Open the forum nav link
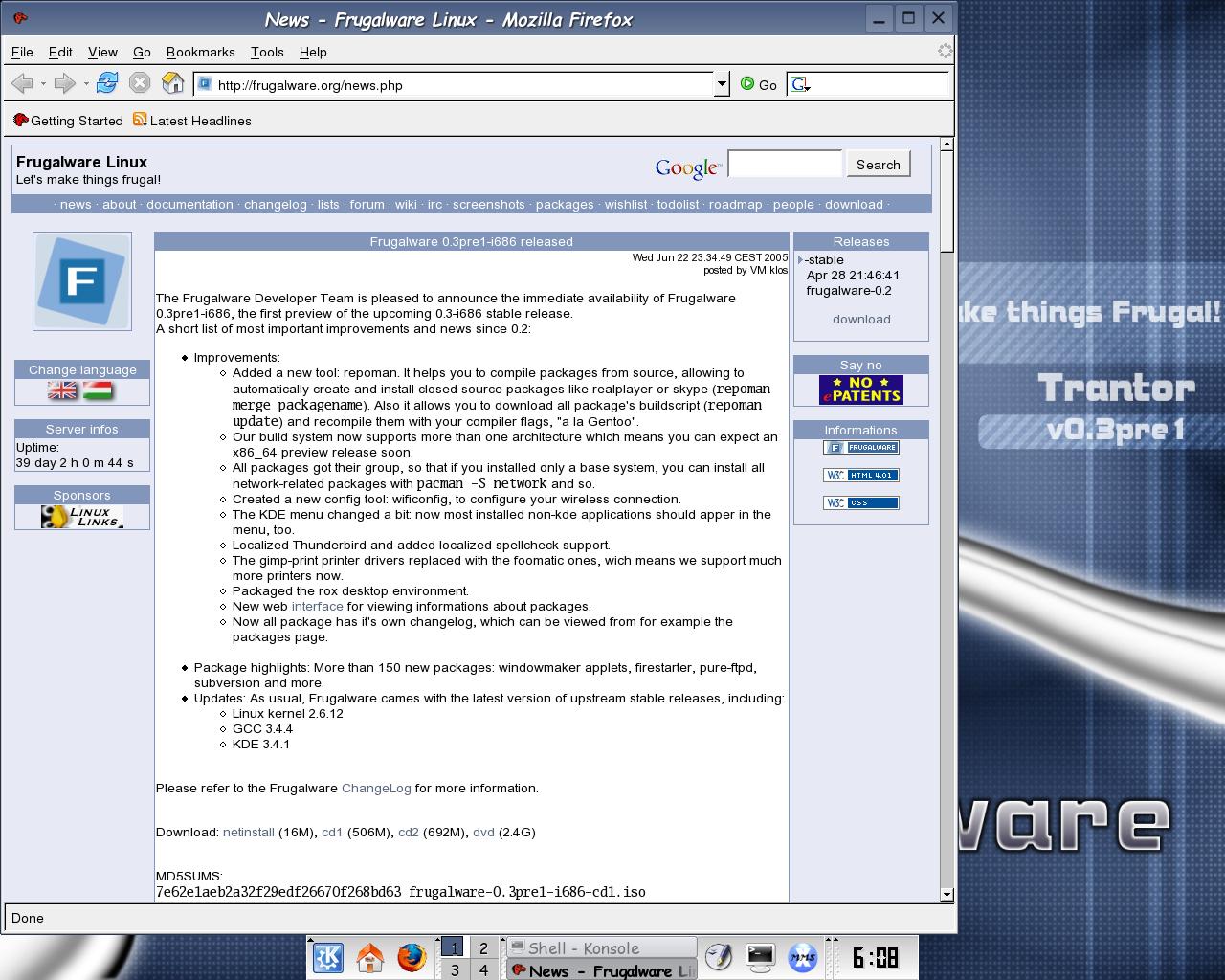Viewport: 1225px width, 980px height. 367,204
